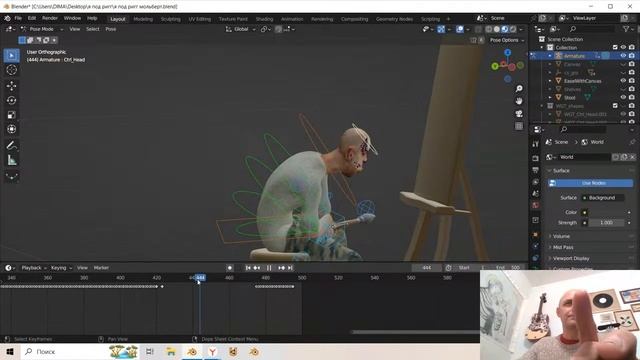Open the Output properties tab
640x360 pixels.
[x=536, y=170]
